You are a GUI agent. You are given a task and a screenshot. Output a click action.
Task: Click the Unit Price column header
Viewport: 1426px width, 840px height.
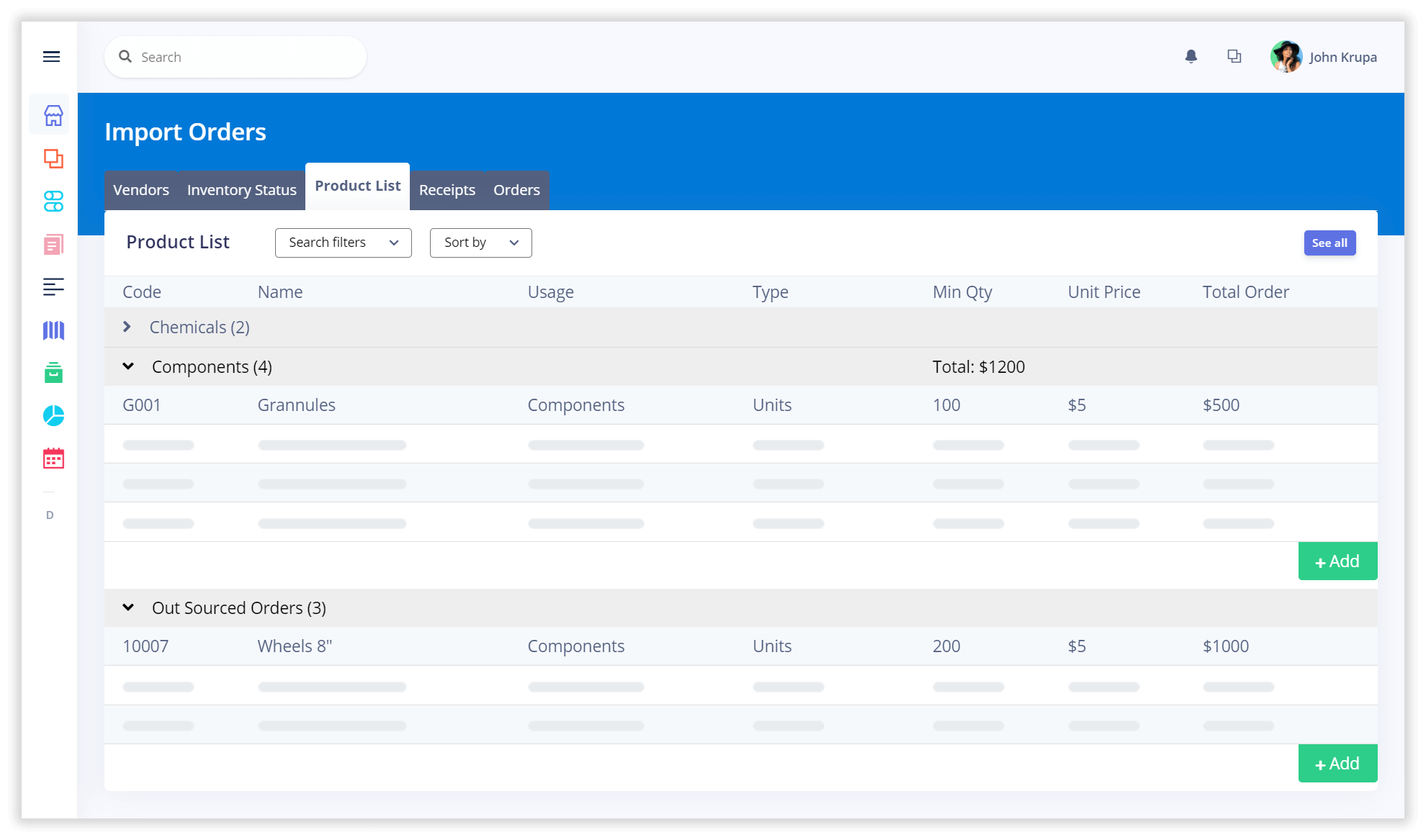click(1104, 292)
